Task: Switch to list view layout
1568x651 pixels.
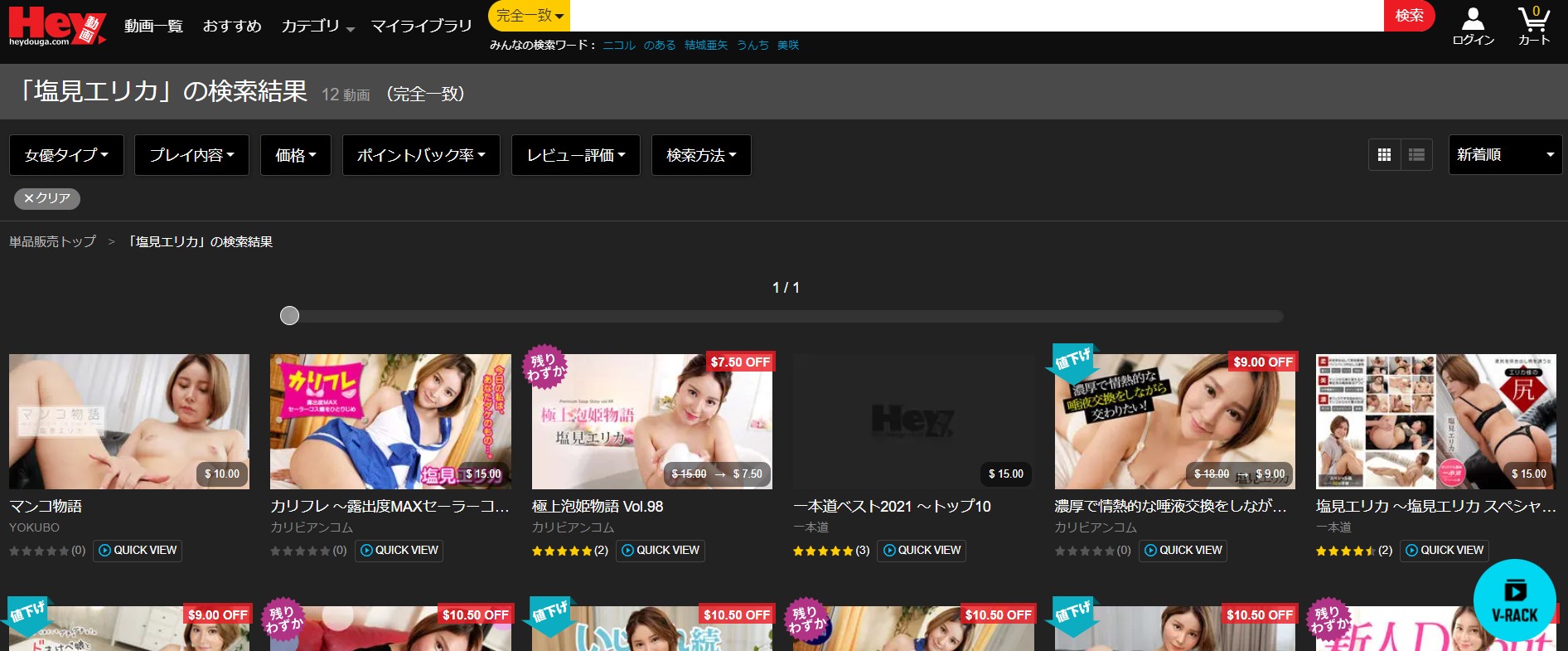Action: point(1416,155)
